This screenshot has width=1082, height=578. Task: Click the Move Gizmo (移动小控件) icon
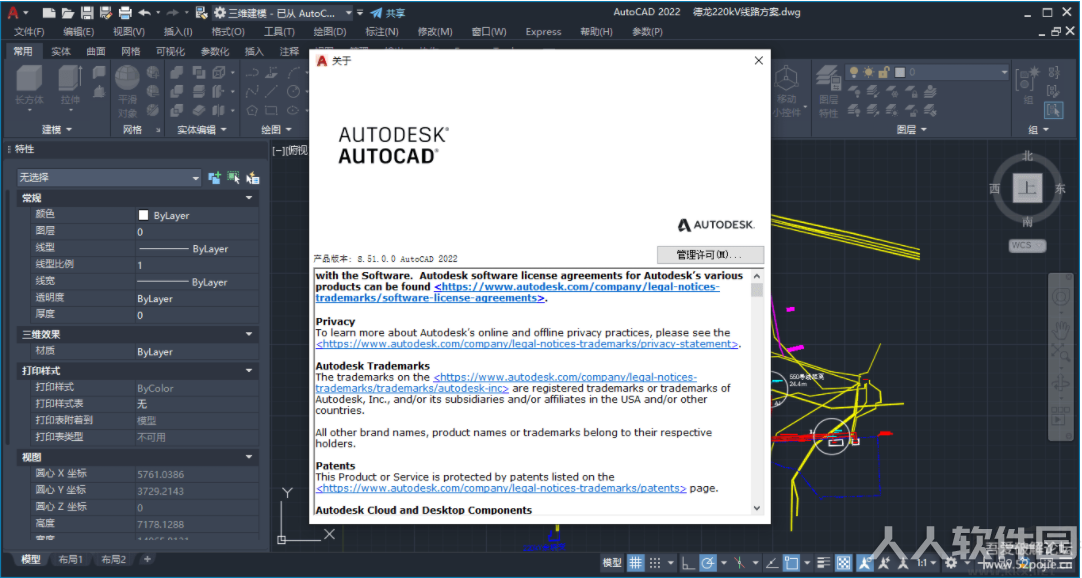pos(786,91)
